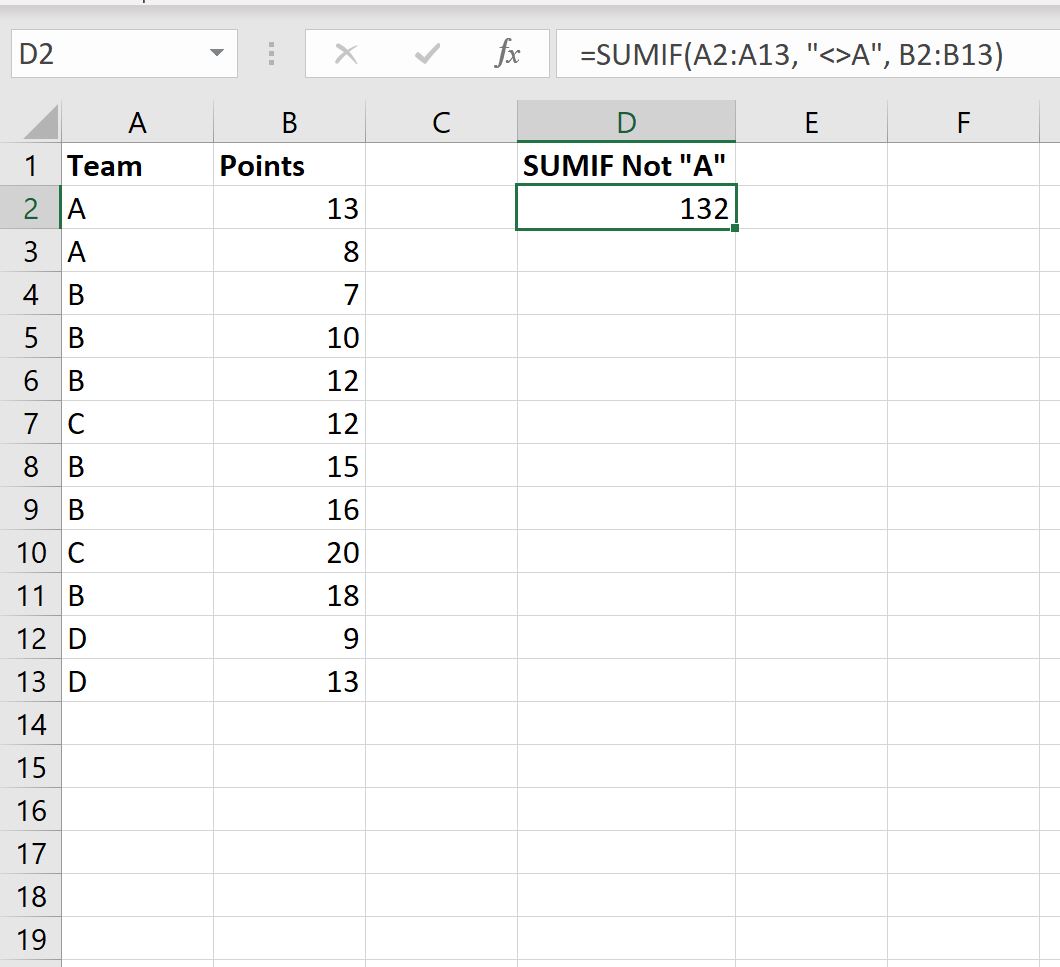Click the formula bar SUMIF text
The image size is (1060, 967).
click(790, 54)
